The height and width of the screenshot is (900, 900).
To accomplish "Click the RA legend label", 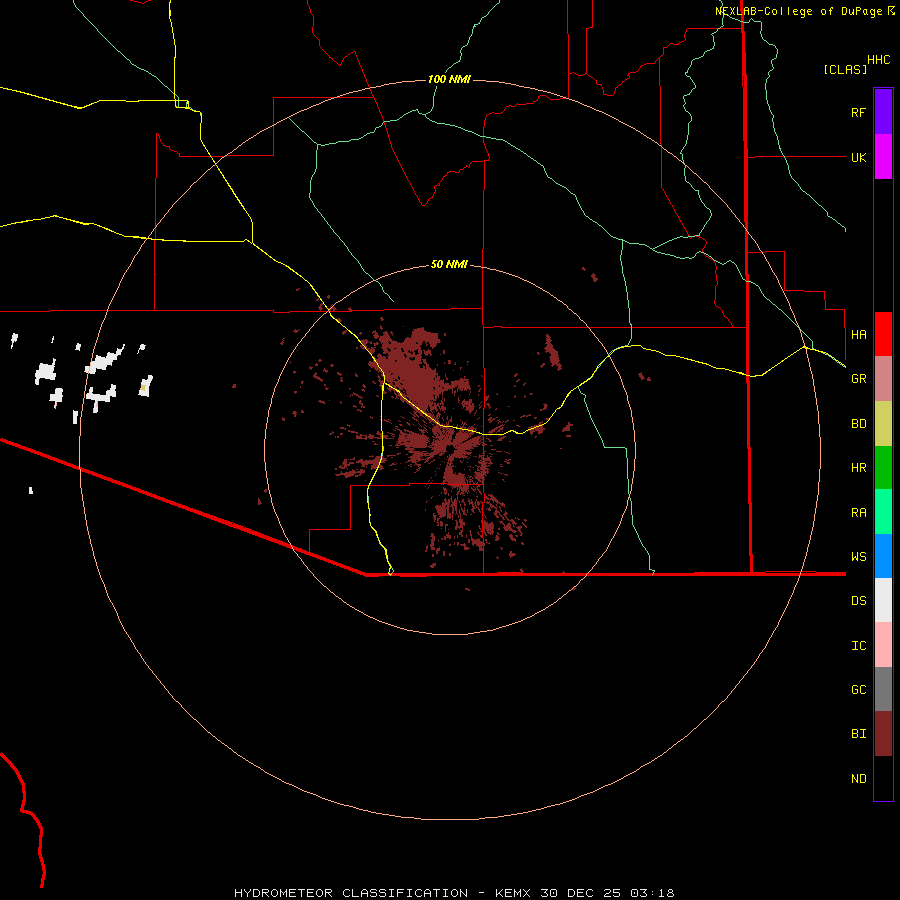I will [x=858, y=513].
